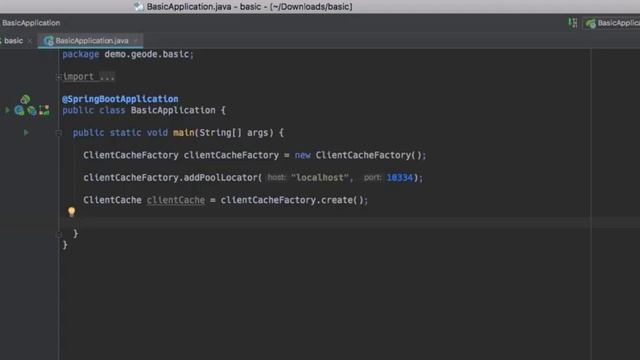Click the package demo.geode.basic line
Image resolution: width=640 pixels, height=360 pixels.
point(128,54)
